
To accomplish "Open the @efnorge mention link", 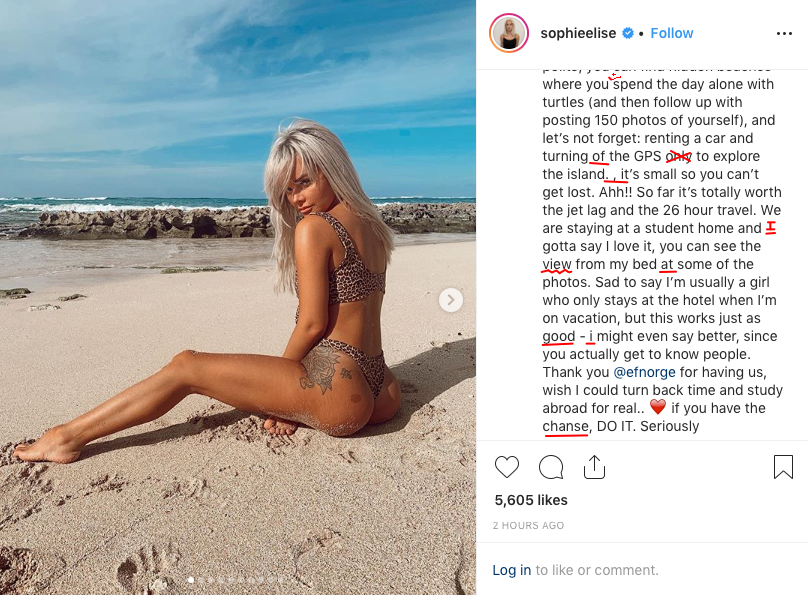I will click(644, 372).
